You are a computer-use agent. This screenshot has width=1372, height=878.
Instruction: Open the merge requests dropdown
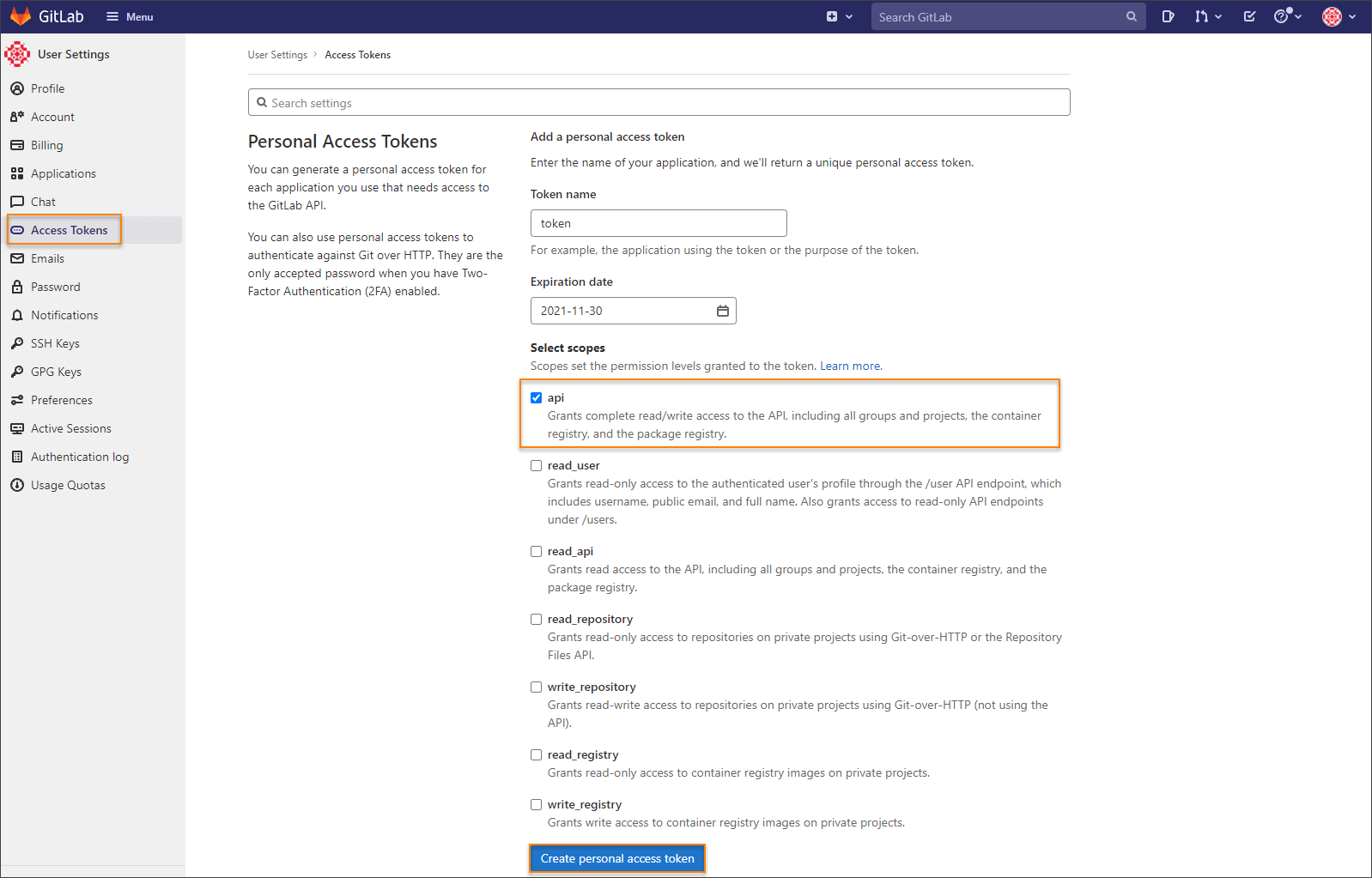tap(1207, 16)
